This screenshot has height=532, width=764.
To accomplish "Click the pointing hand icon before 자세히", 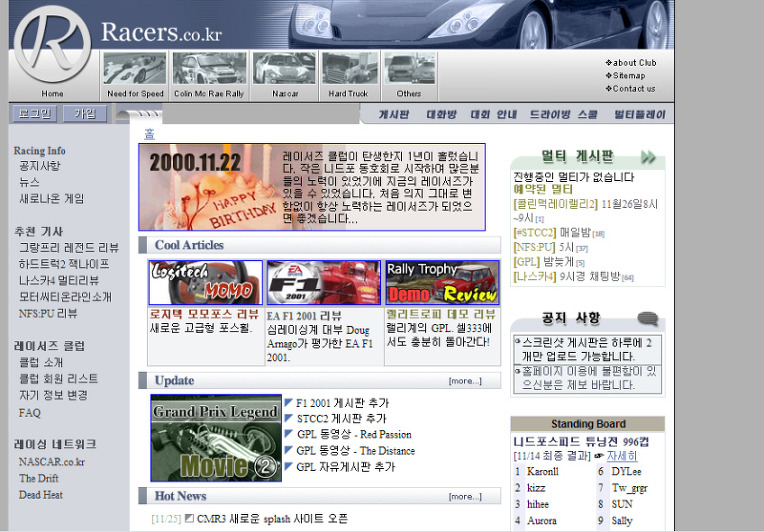I will tap(599, 456).
